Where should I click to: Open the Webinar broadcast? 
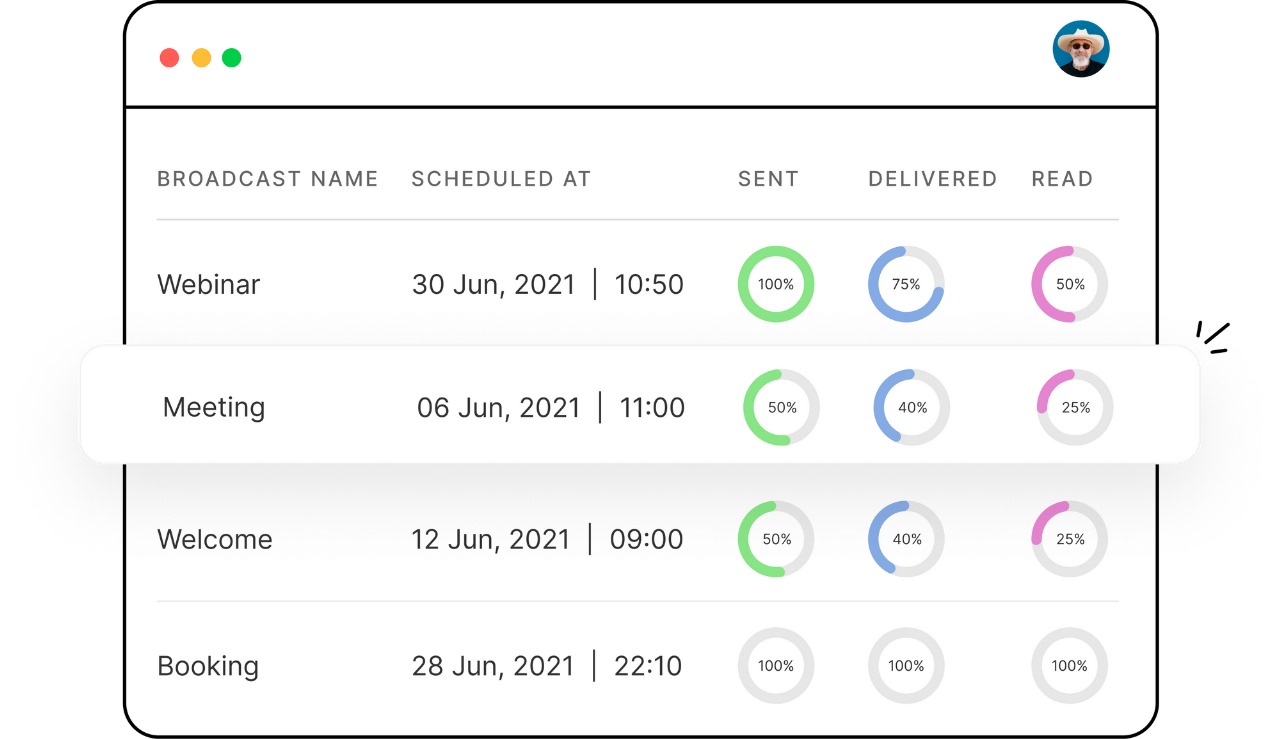point(208,284)
